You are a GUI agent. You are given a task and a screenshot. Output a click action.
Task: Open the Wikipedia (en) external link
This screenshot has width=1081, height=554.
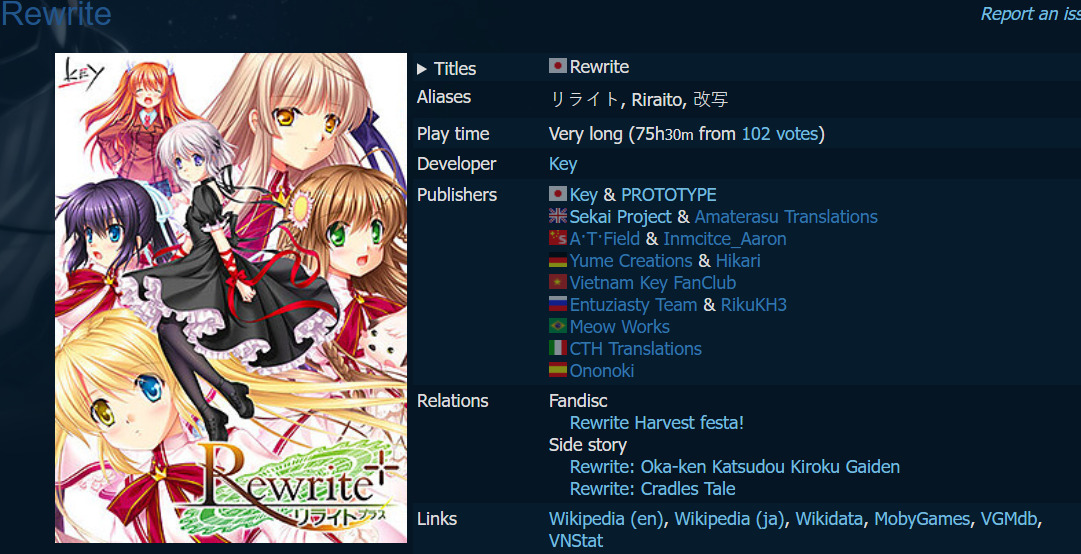(x=607, y=519)
